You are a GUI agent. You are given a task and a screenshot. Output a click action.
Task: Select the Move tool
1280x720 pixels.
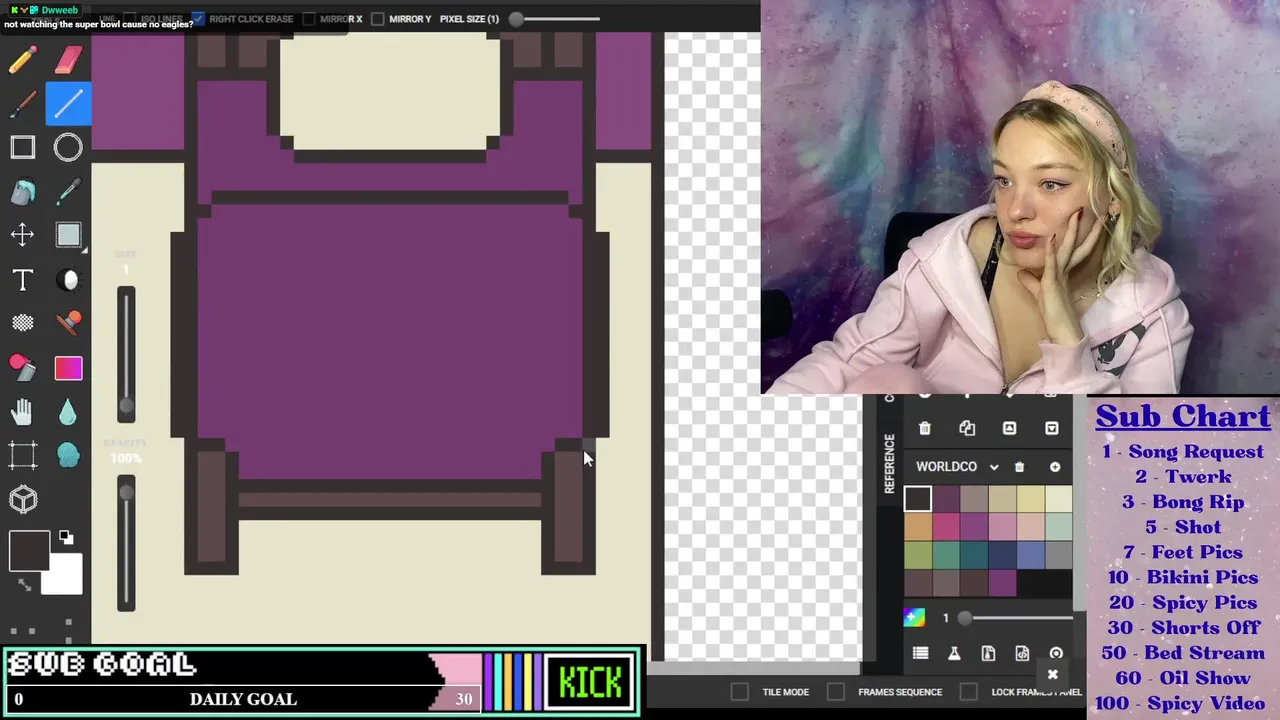tap(22, 235)
